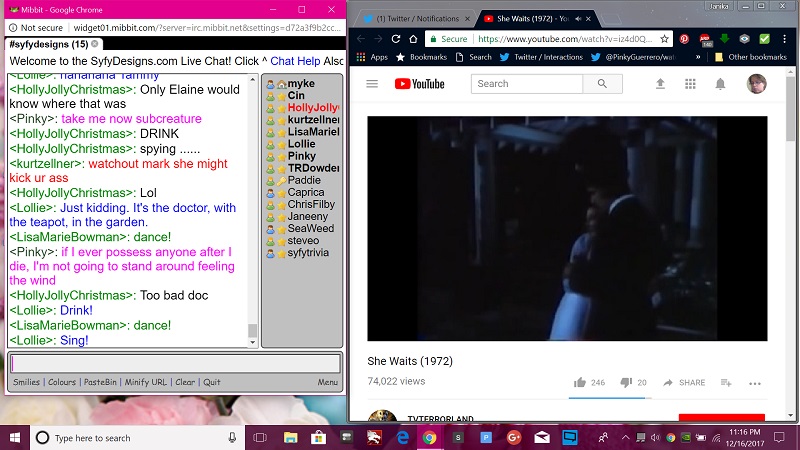Go to the YouTube home logo
Viewport: 800px width, 450px height.
tap(419, 84)
